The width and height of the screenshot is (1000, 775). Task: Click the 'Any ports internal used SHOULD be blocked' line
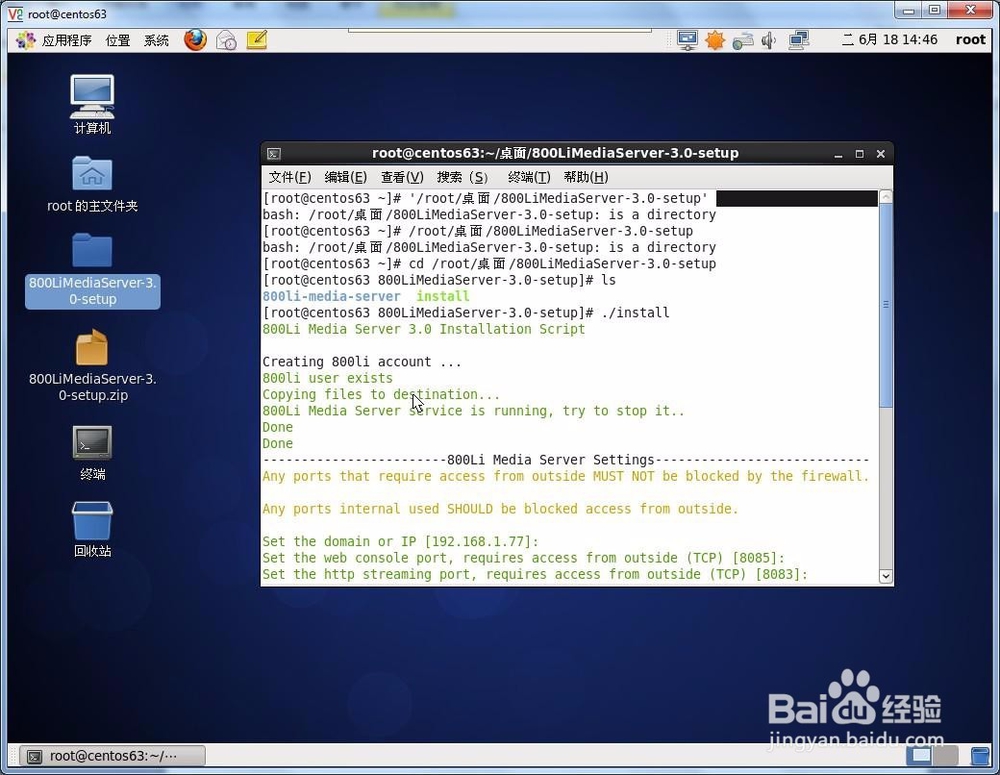click(500, 509)
